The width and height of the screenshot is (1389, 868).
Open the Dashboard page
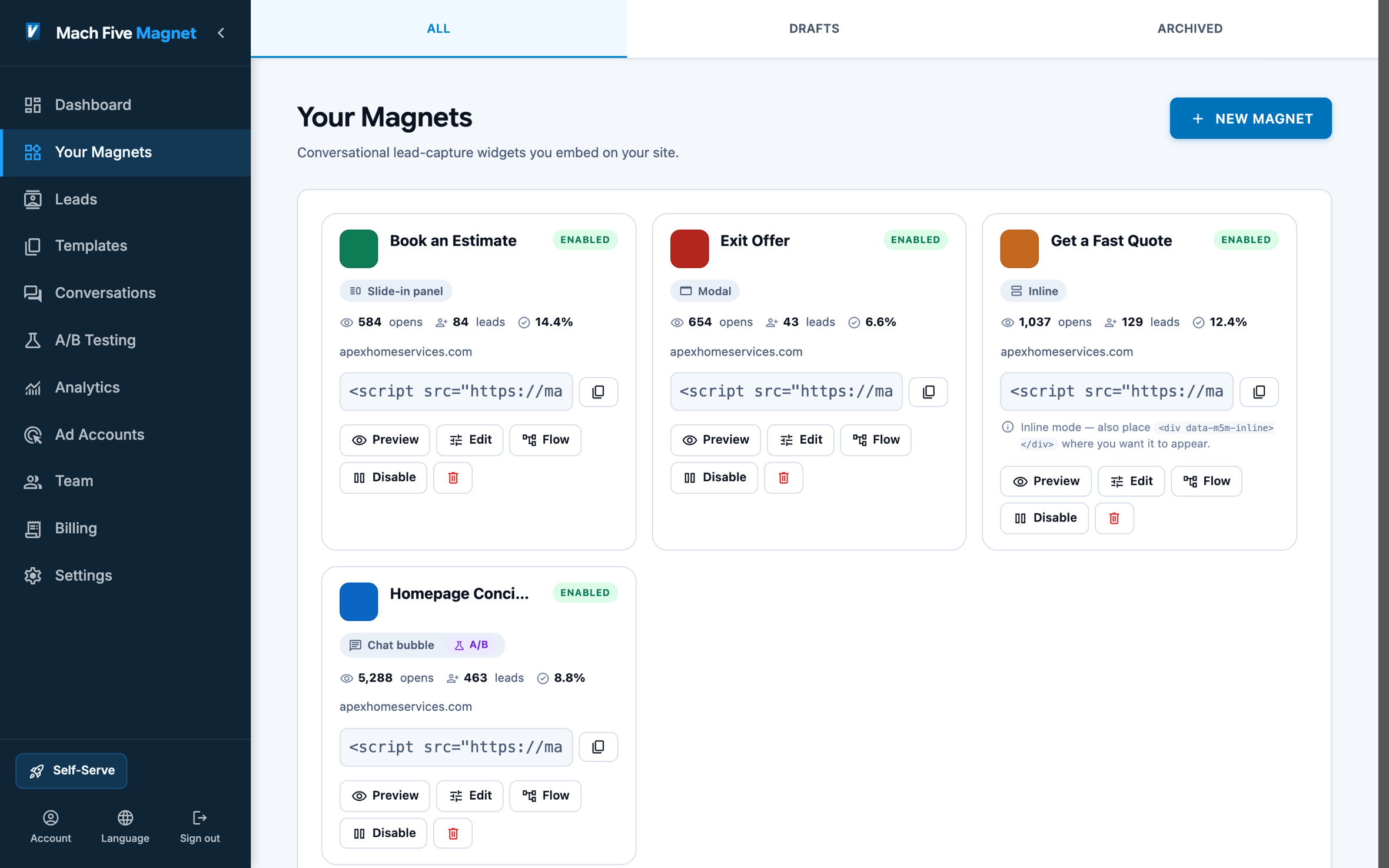point(125,105)
